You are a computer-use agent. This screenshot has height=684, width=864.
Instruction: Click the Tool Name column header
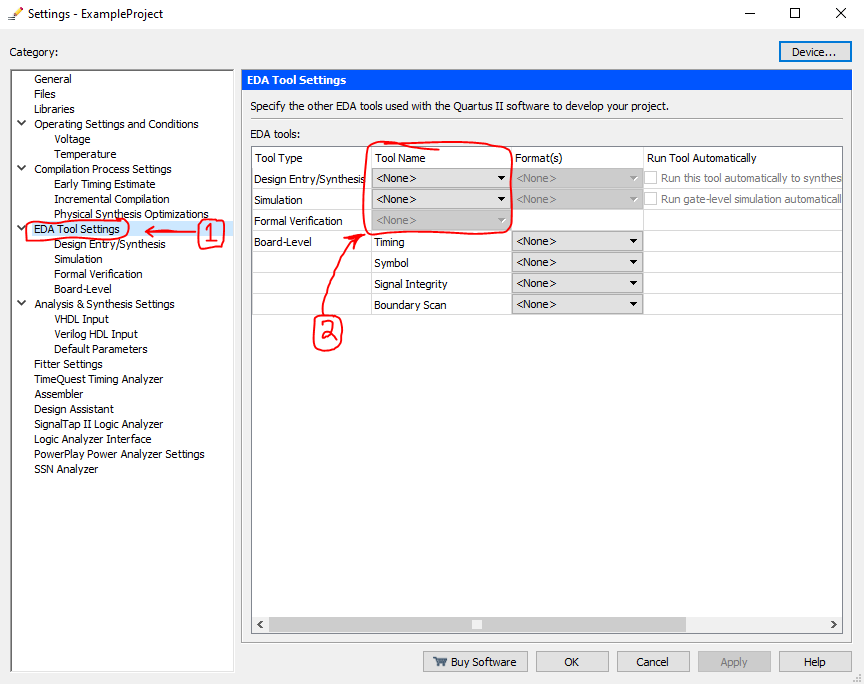[x=441, y=158]
